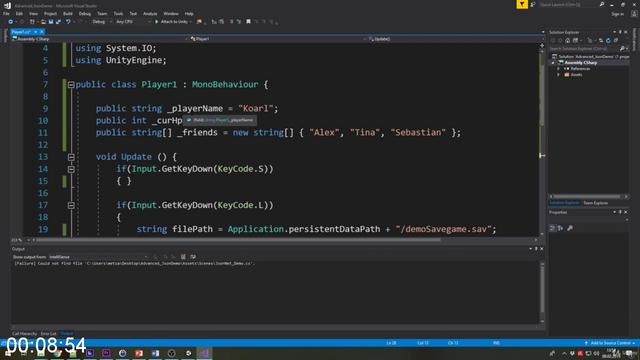Click MonoBehaviour in class declaration

[x=225, y=84]
